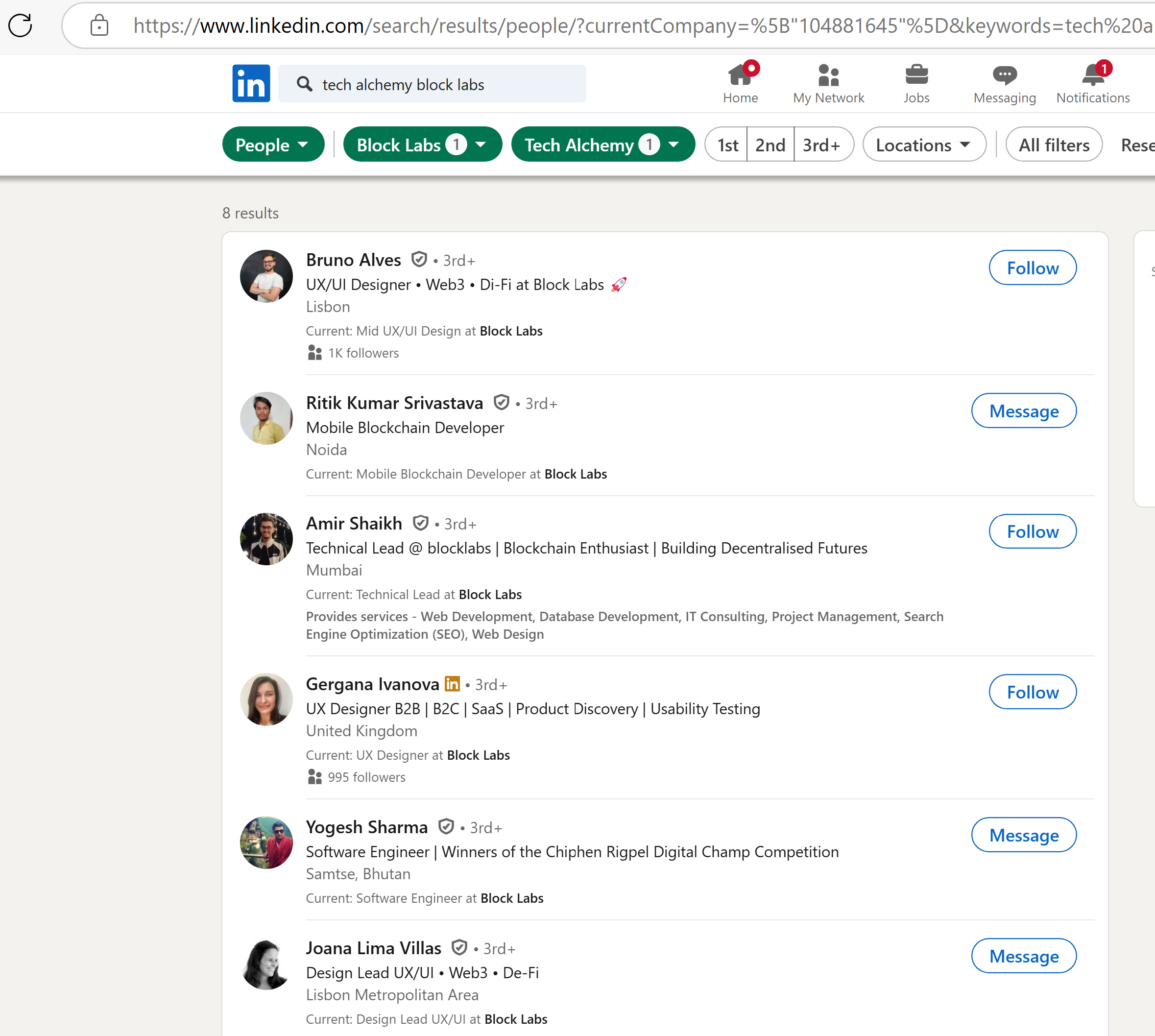Click the followers icon beside 1K followers
Image resolution: width=1155 pixels, height=1036 pixels.
[314, 353]
